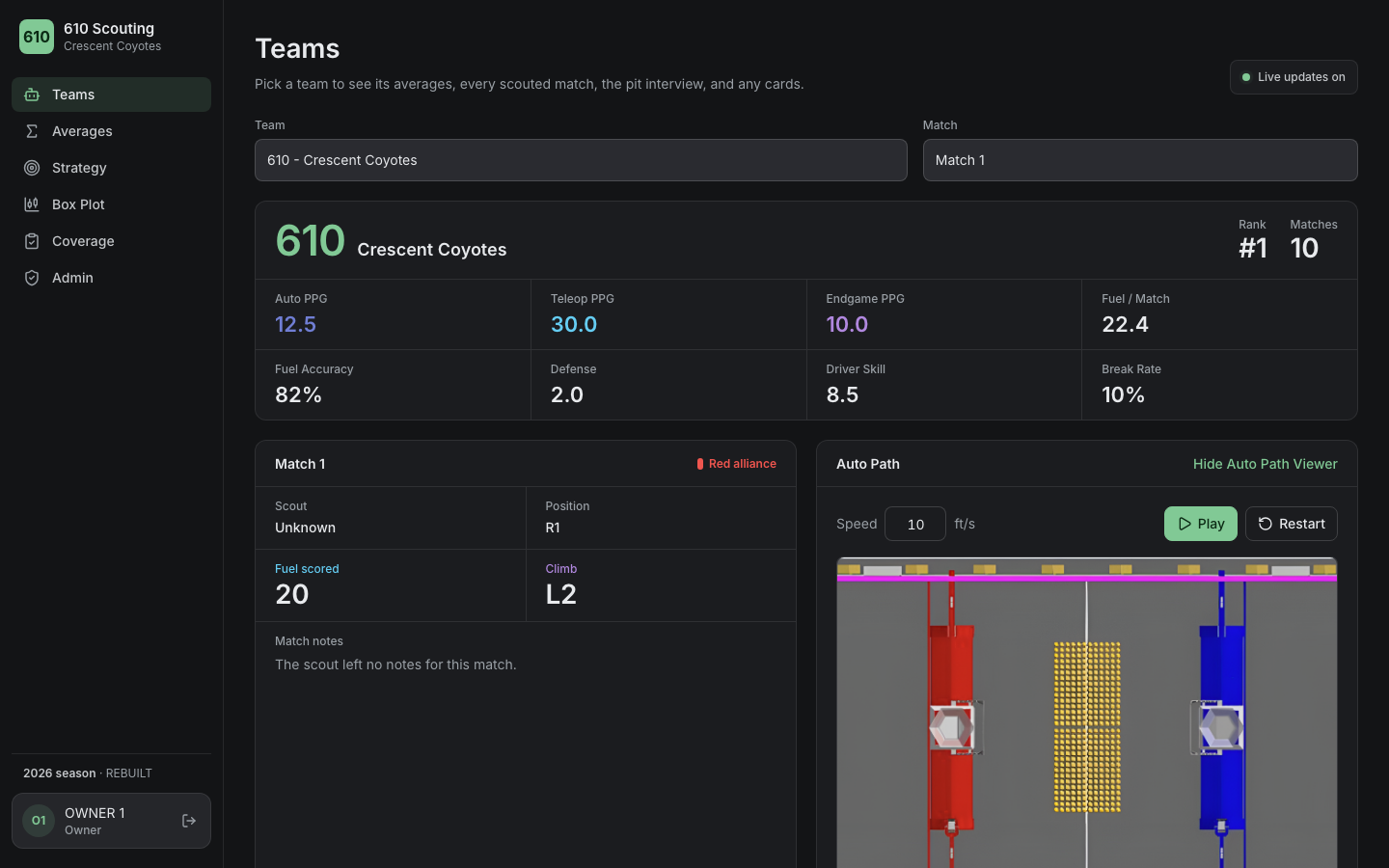Restart the auto path playback
This screenshot has height=868, width=1389.
point(1292,524)
